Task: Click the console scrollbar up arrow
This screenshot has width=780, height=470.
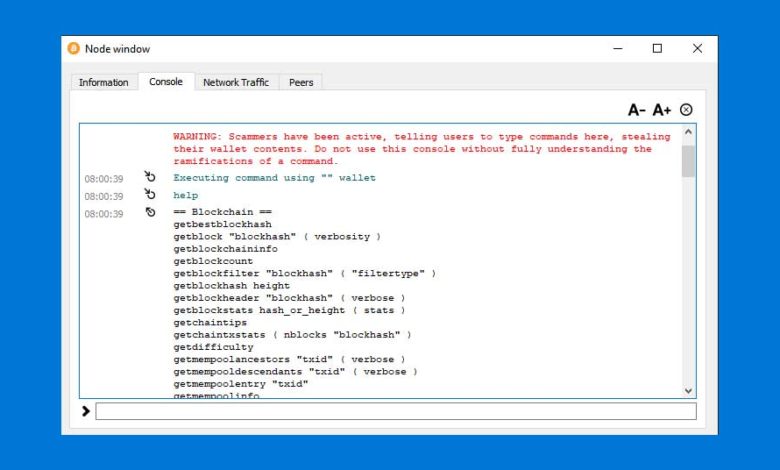Action: 688,132
